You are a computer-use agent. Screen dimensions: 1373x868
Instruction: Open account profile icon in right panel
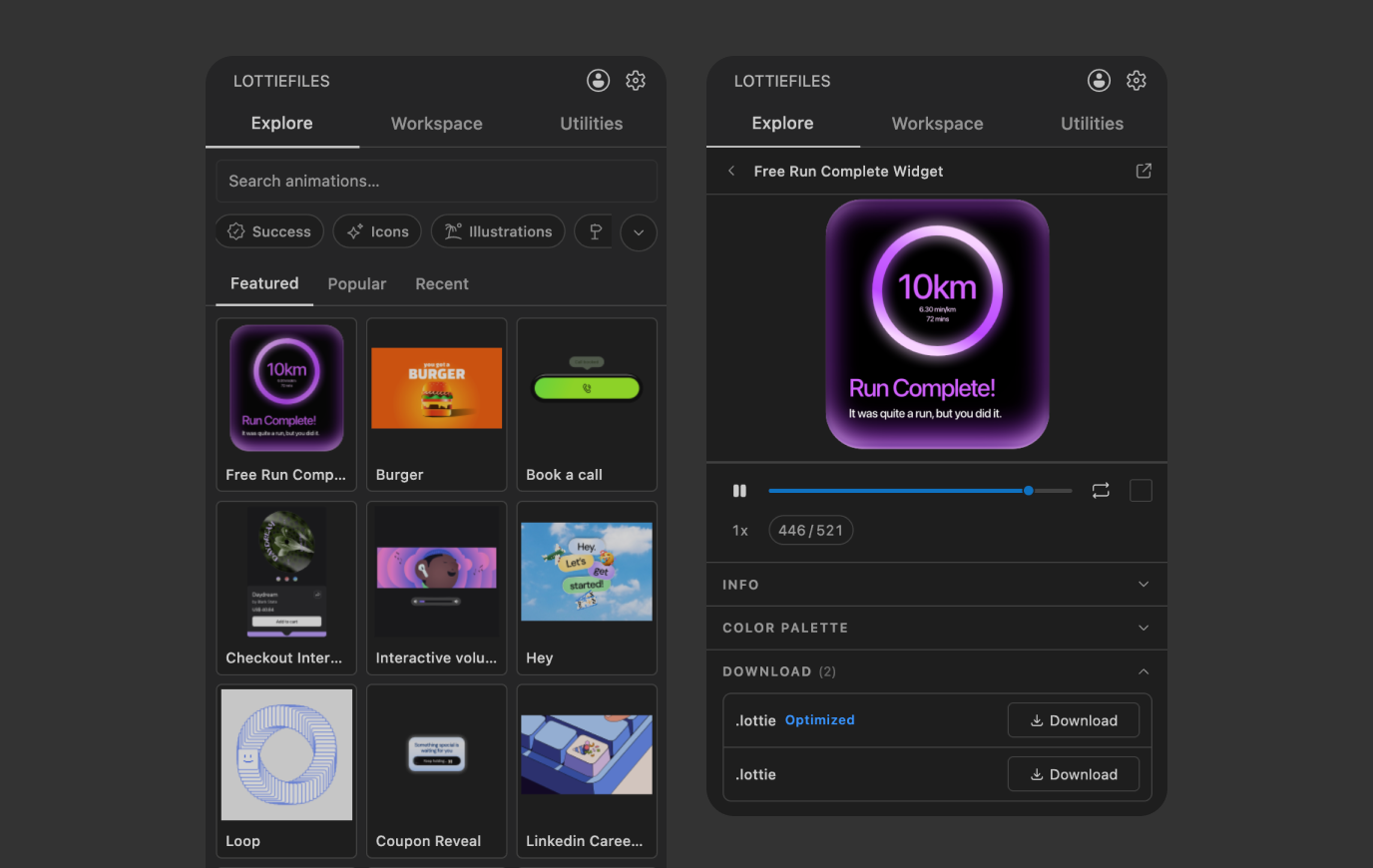(x=1099, y=81)
